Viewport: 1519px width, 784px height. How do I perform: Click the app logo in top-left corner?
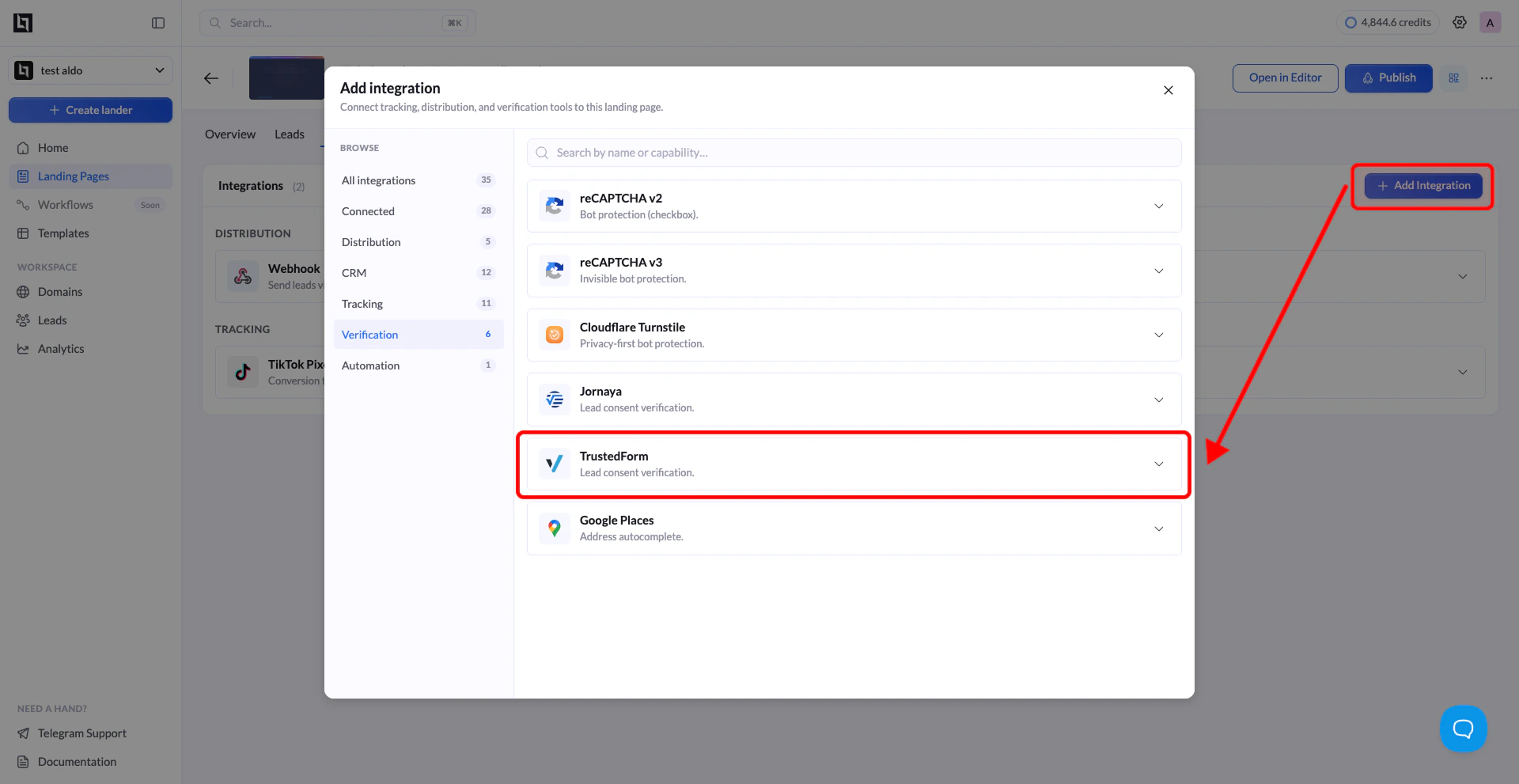(x=23, y=23)
